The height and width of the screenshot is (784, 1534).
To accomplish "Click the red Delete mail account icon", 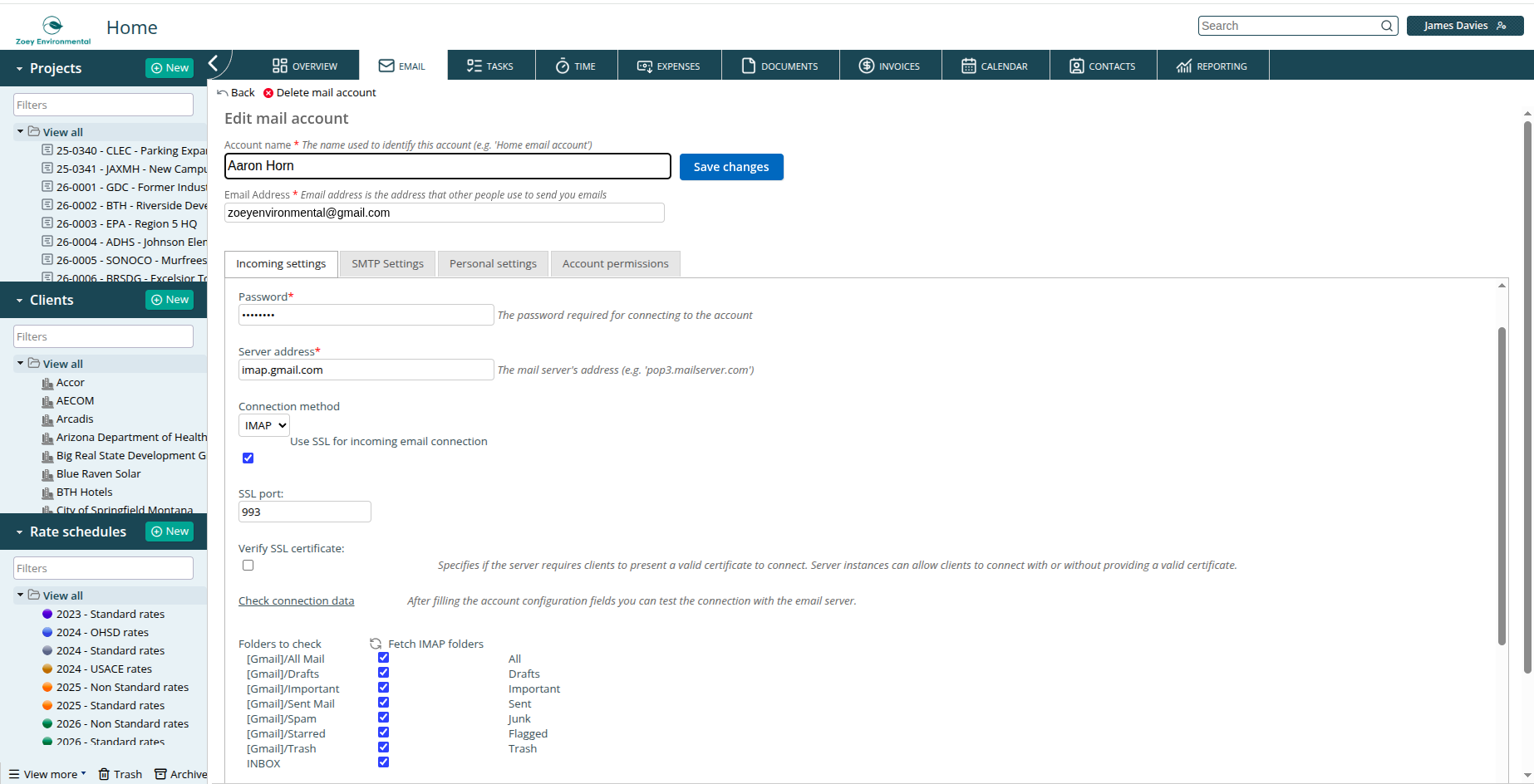I will coord(268,93).
